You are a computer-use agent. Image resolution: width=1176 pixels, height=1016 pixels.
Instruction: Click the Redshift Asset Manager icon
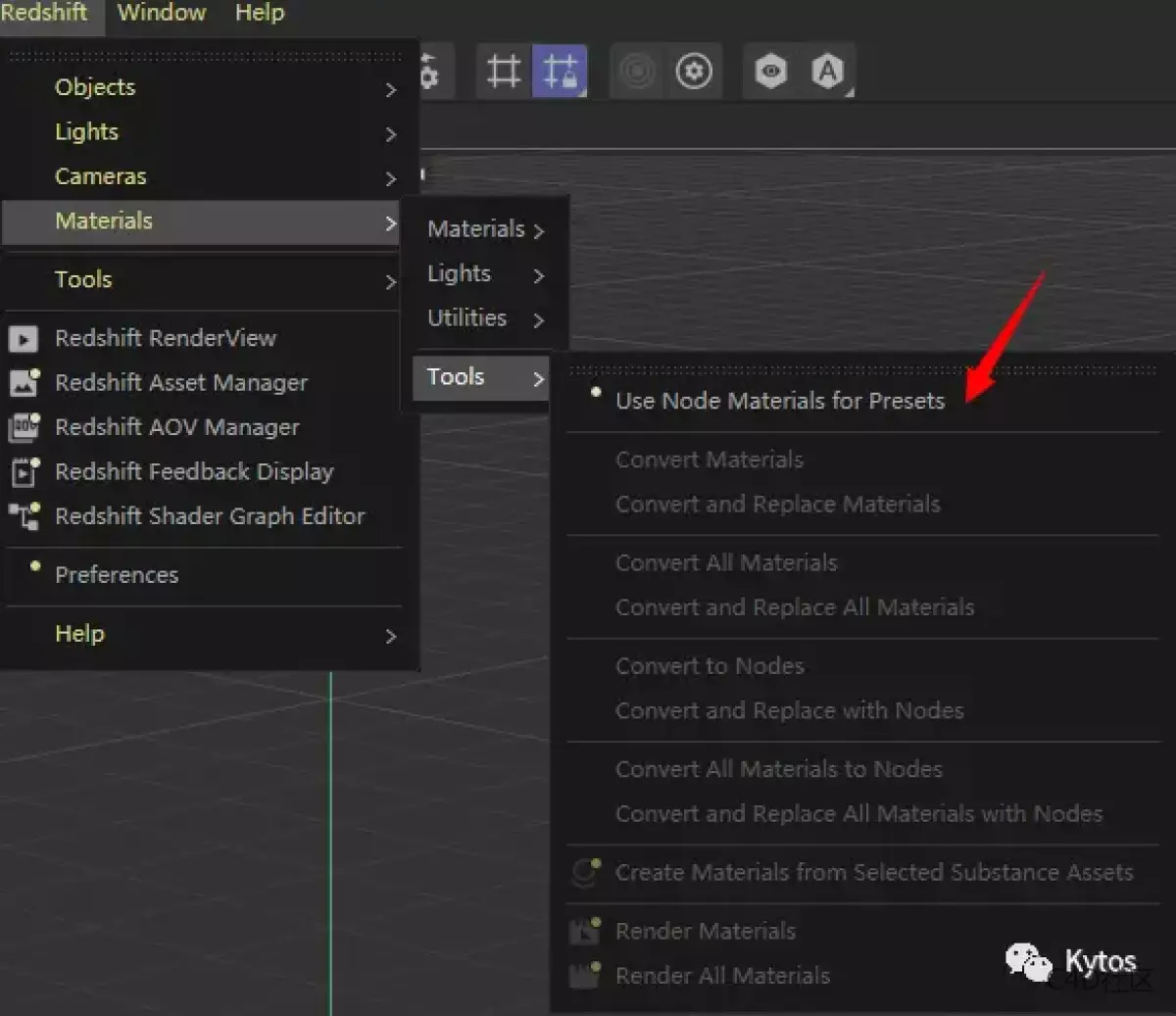(24, 382)
